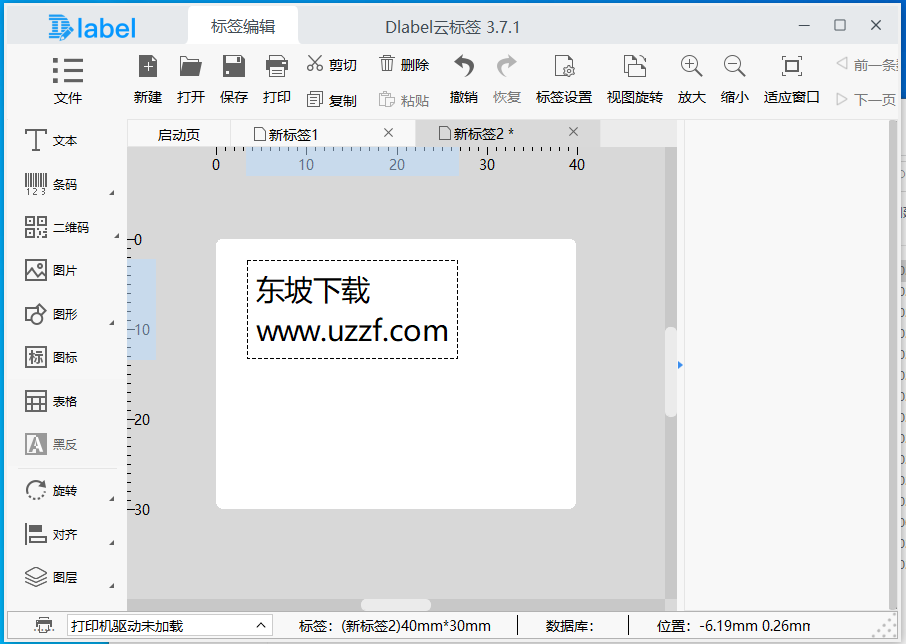Cut selection with 剪切
Viewport: 906px width, 644px height.
(332, 64)
